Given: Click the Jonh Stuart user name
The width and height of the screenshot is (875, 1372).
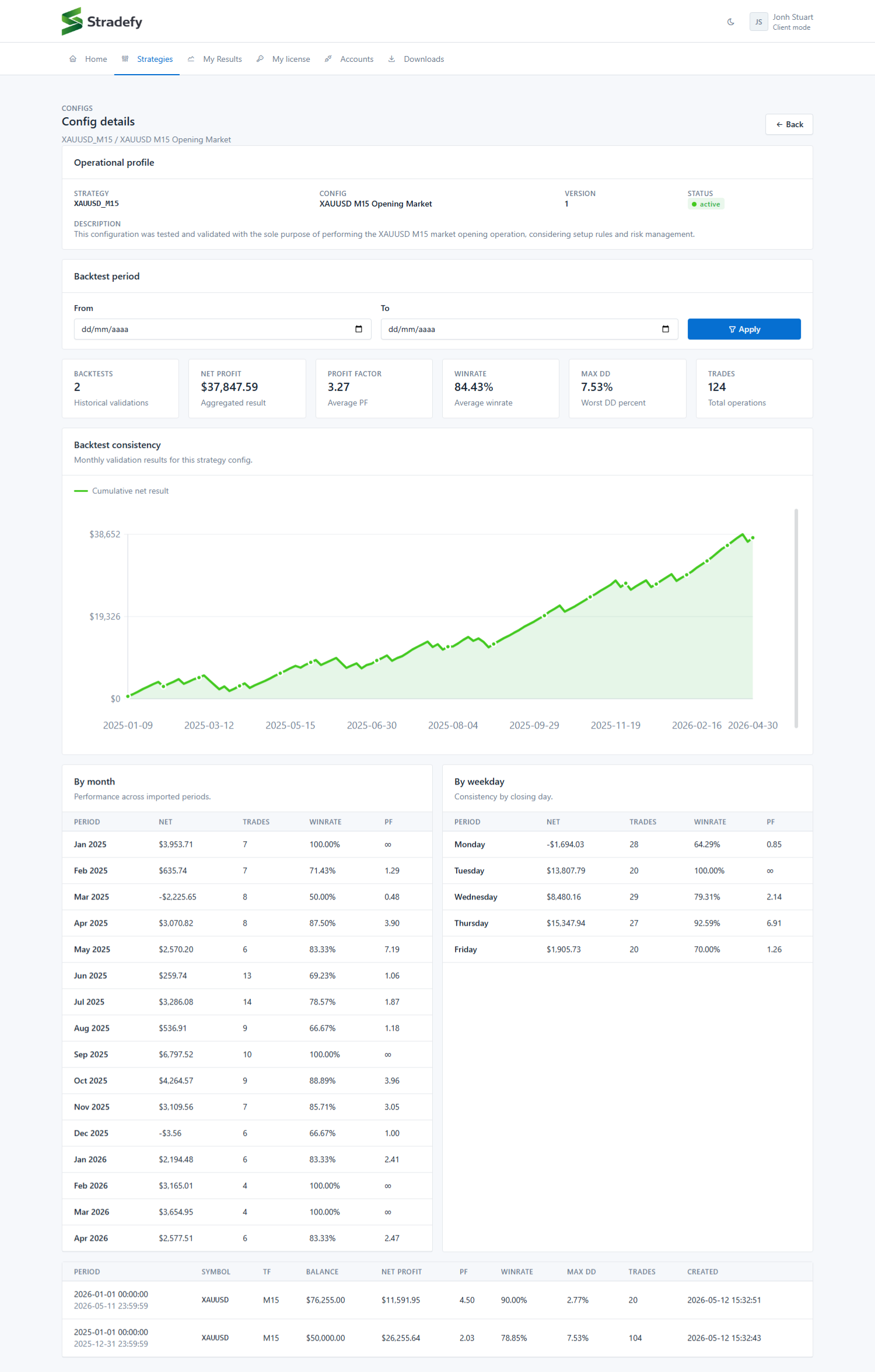Looking at the screenshot, I should click(793, 17).
